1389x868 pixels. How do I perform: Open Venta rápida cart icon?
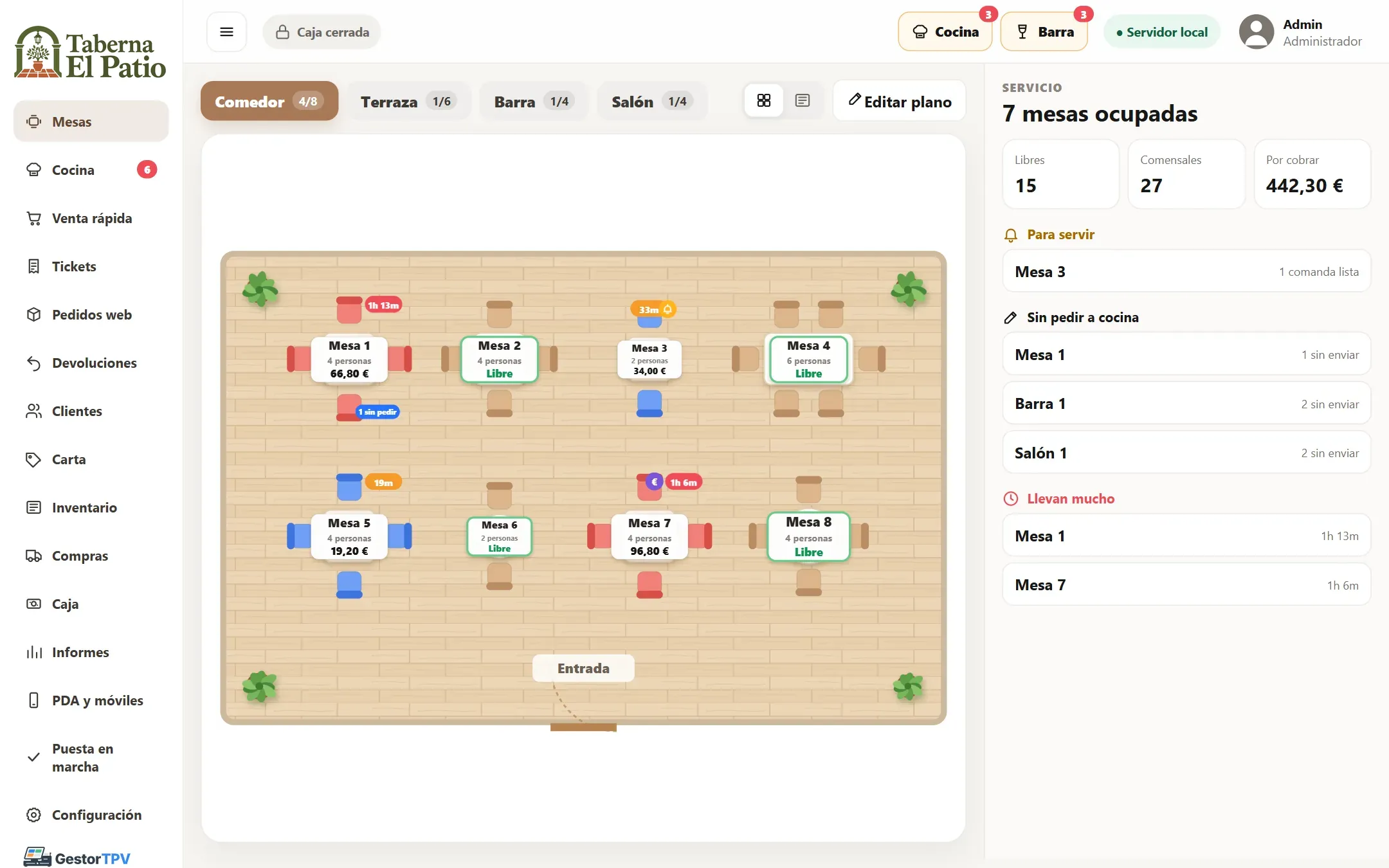(x=34, y=219)
